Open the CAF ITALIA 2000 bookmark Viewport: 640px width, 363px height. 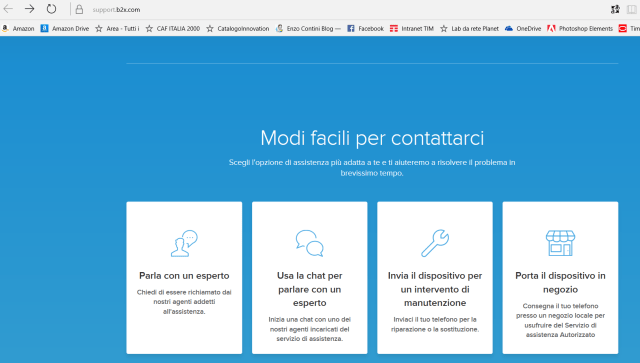pos(173,29)
